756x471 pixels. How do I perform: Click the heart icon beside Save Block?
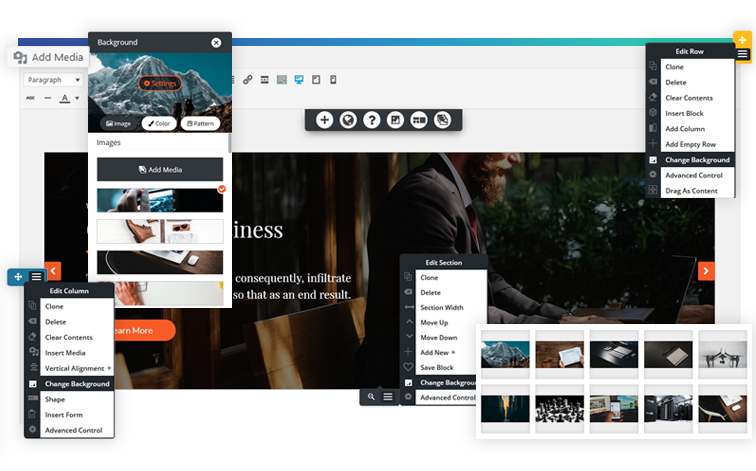408,367
